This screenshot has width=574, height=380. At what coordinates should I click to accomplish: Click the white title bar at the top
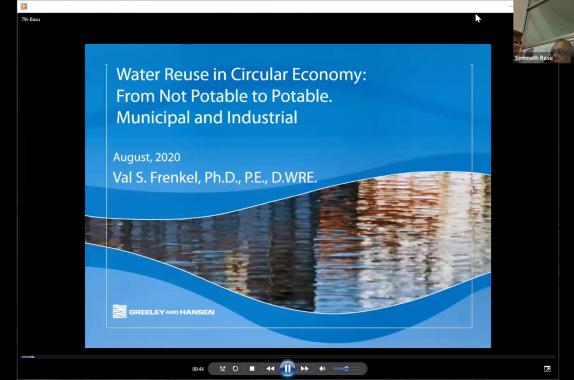pyautogui.click(x=265, y=6)
